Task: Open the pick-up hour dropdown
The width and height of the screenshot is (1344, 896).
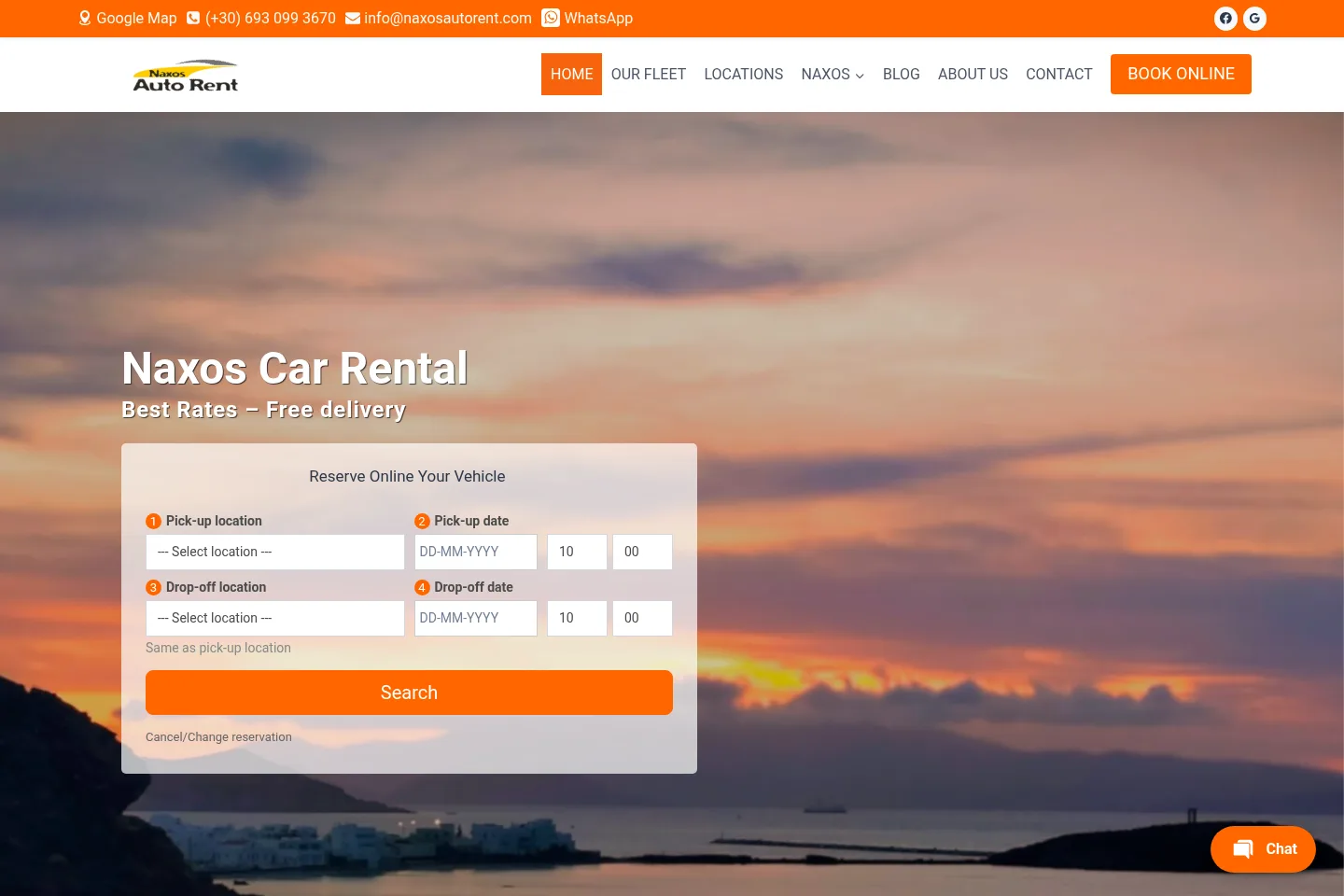Action: pos(577,552)
